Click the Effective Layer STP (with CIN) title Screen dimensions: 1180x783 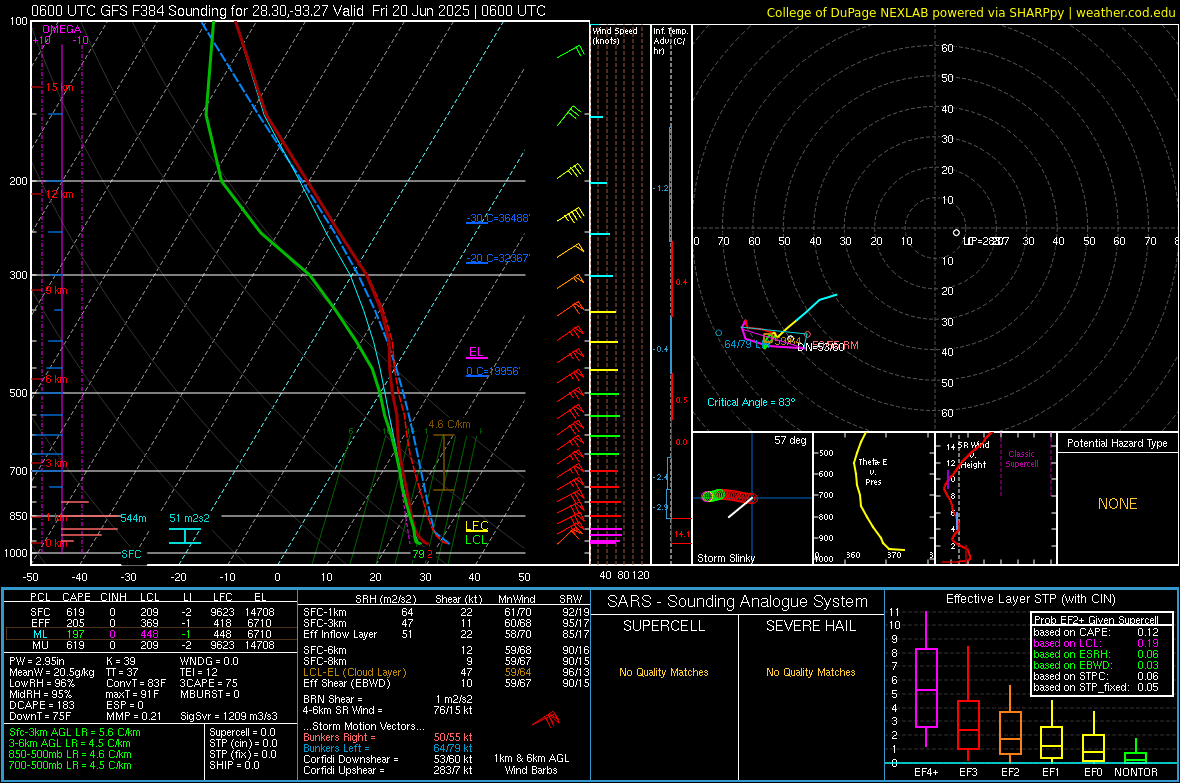[x=1030, y=599]
